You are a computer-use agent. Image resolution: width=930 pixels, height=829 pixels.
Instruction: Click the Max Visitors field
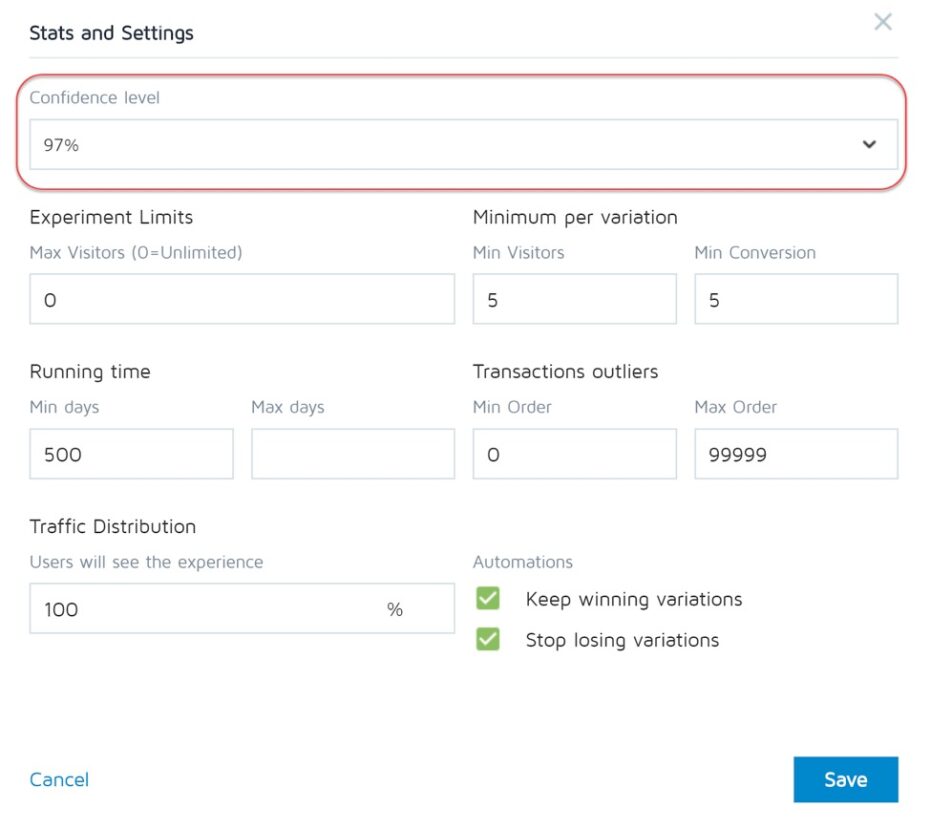click(240, 298)
